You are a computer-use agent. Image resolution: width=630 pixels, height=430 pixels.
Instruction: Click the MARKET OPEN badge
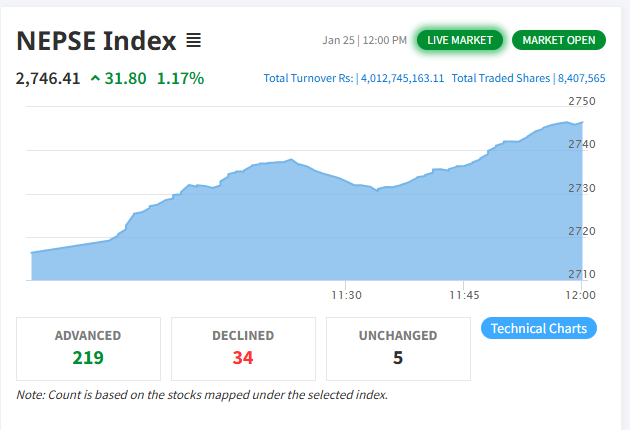pyautogui.click(x=559, y=40)
